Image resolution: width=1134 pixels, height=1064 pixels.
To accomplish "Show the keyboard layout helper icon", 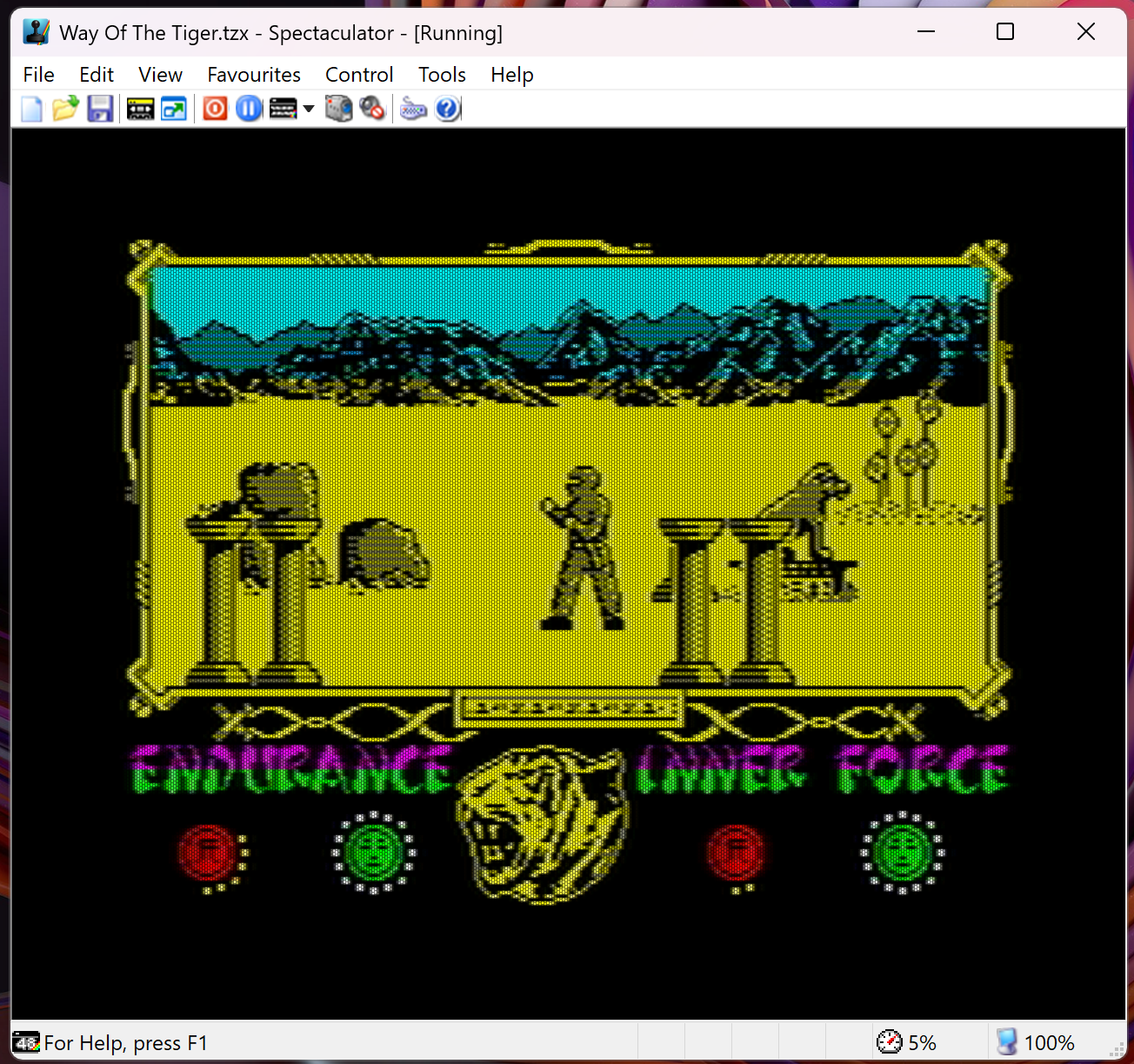I will click(x=413, y=110).
